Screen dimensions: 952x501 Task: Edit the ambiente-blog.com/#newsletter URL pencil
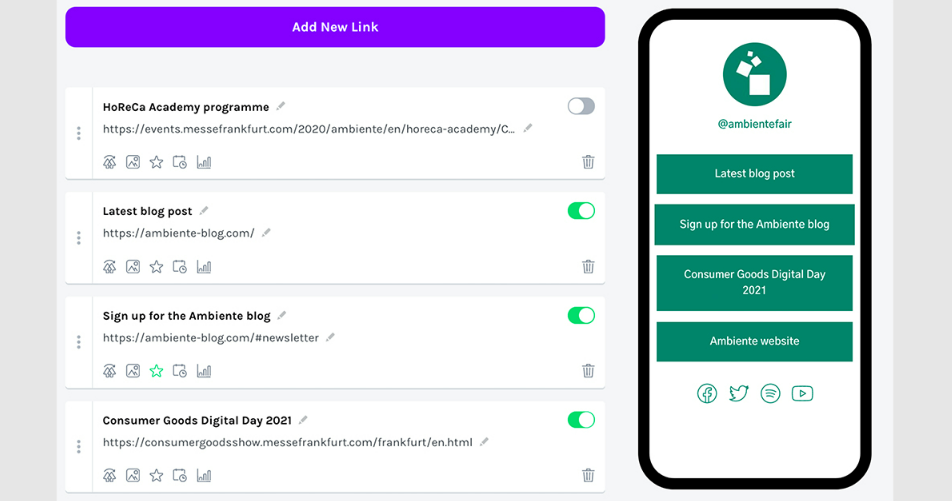click(330, 337)
